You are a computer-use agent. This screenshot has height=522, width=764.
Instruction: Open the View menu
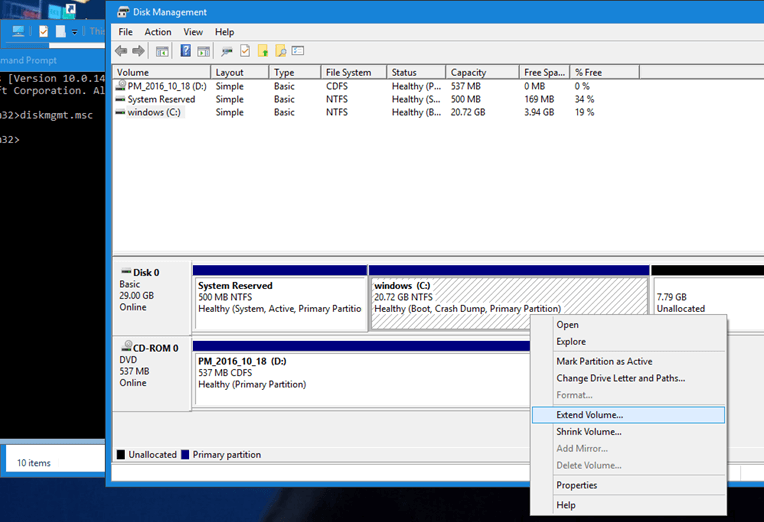[194, 32]
